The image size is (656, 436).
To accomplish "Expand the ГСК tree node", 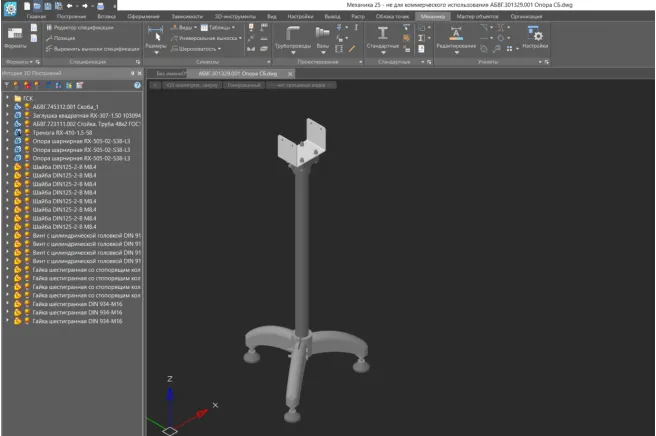I will [x=7, y=99].
